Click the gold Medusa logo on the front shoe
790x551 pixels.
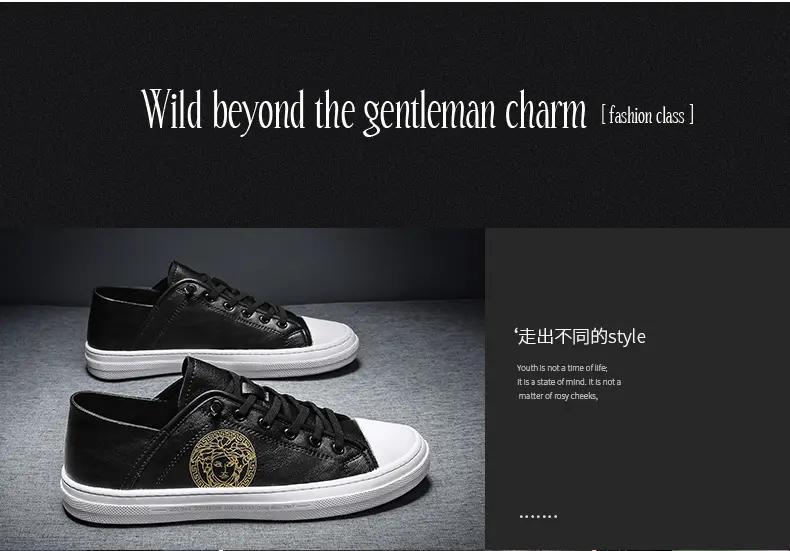point(223,459)
